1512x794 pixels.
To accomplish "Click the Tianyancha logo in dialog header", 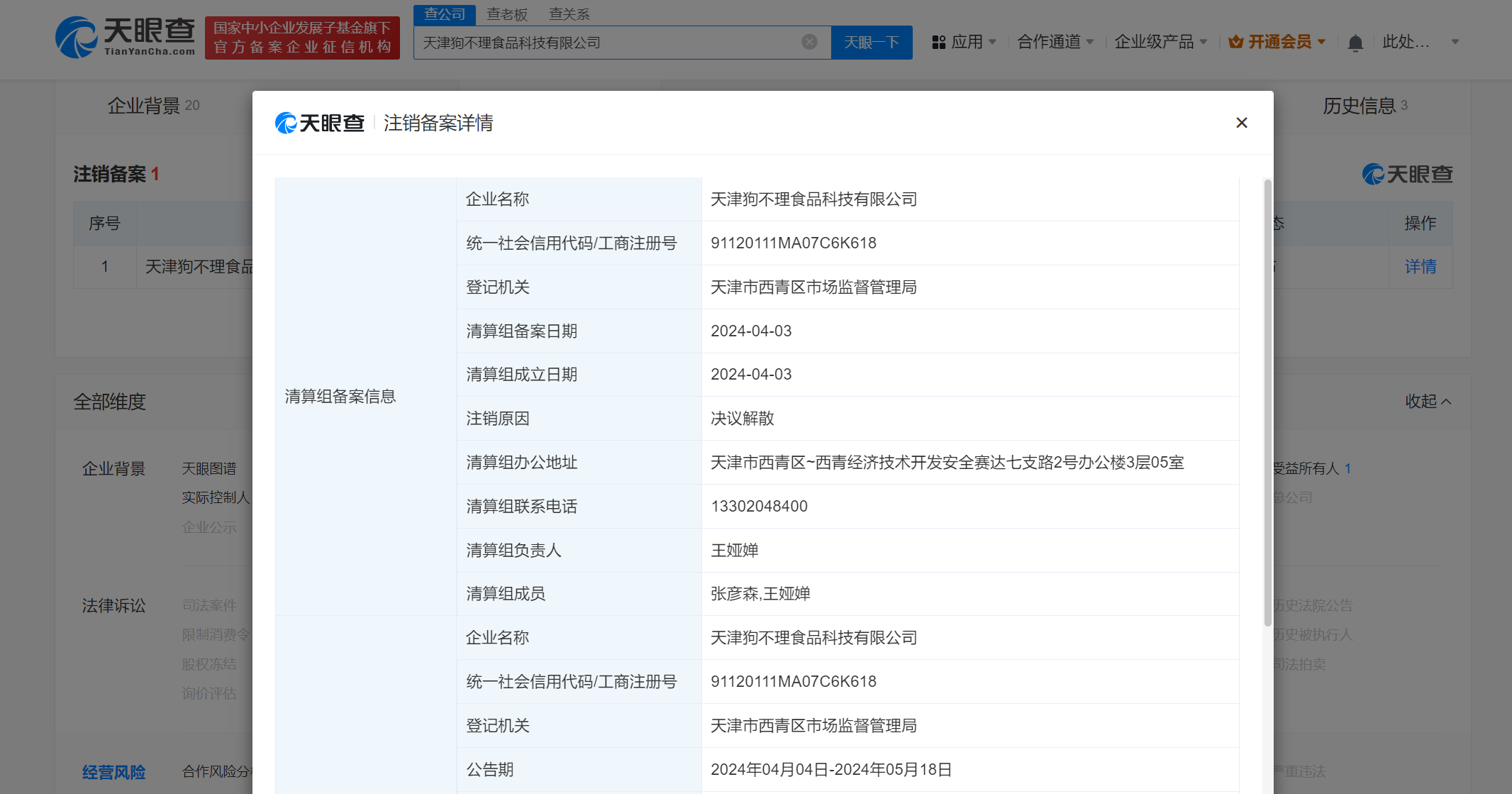I will [319, 122].
